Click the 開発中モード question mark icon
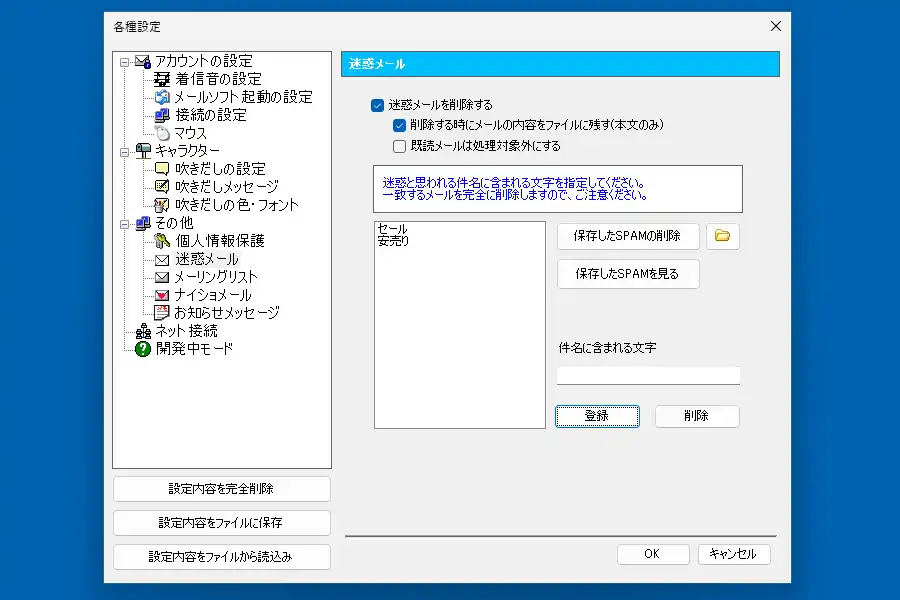900x600 pixels. pos(143,349)
